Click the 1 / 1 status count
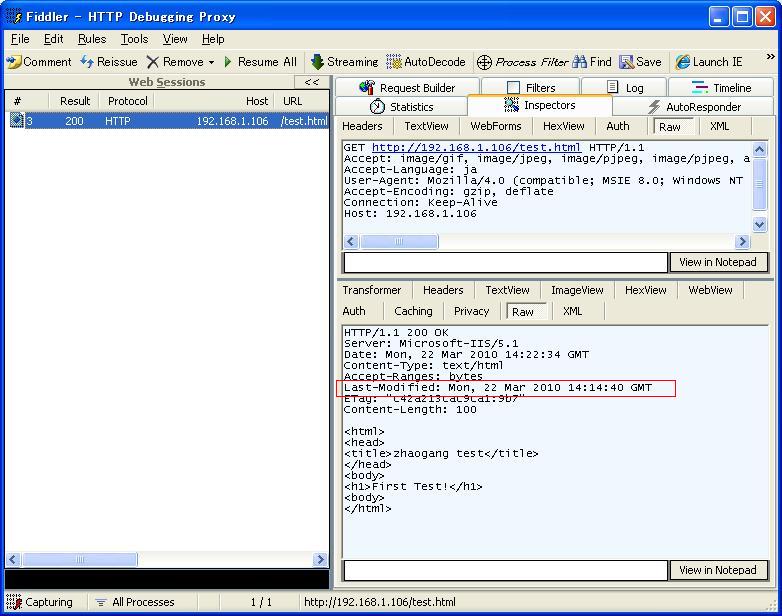 [x=261, y=603]
